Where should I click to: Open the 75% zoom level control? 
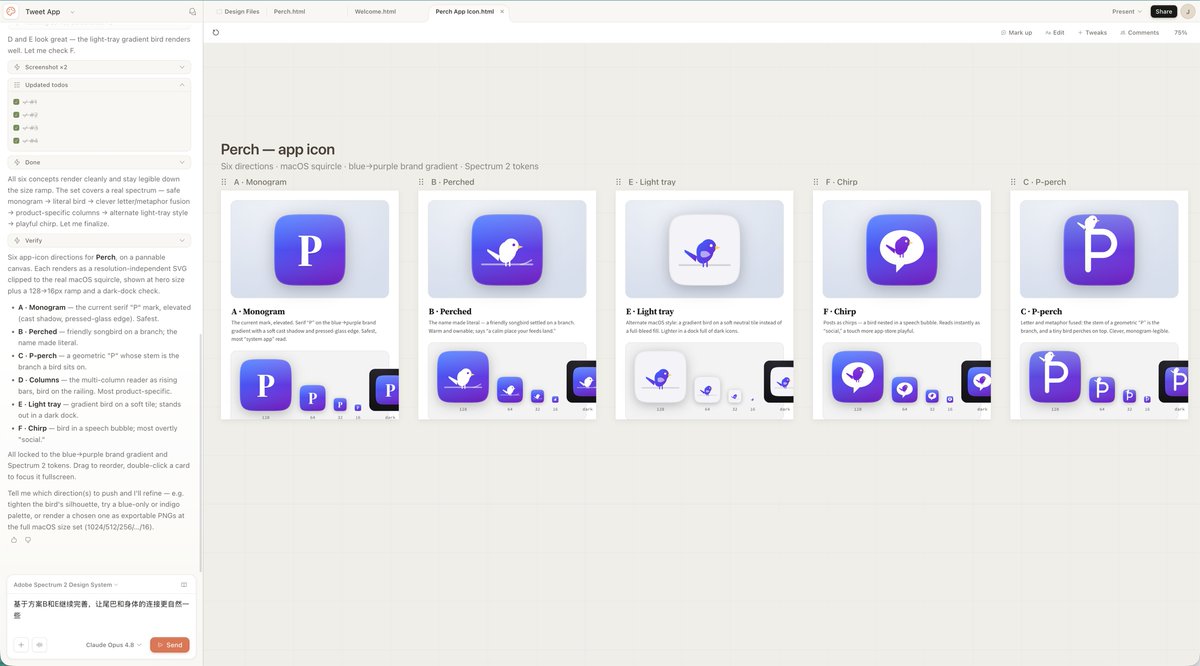(1181, 32)
